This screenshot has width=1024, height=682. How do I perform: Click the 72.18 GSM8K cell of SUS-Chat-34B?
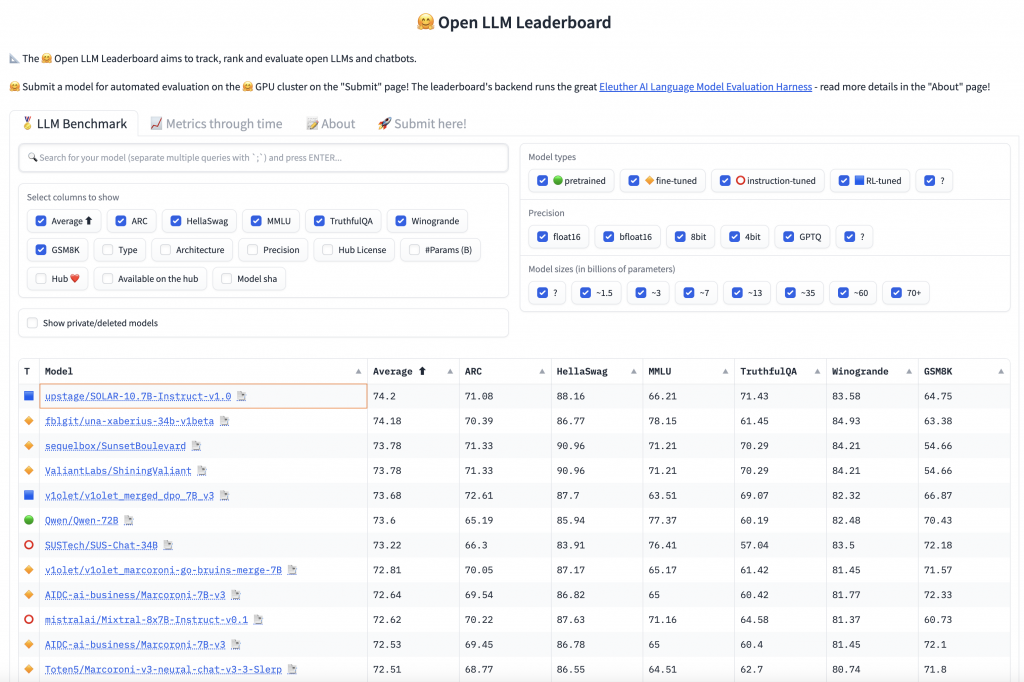pyautogui.click(x=964, y=545)
